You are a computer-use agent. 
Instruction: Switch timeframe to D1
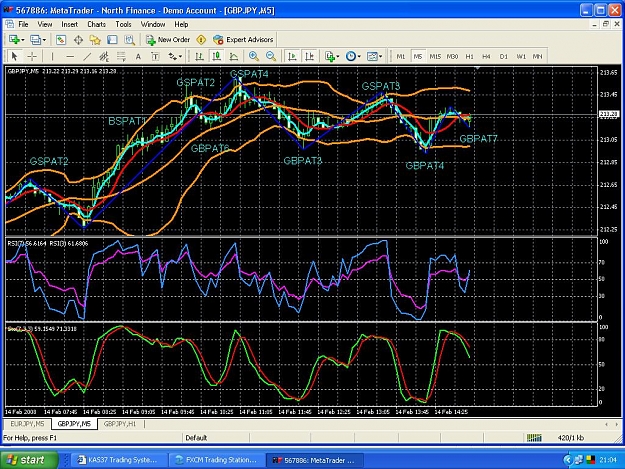tap(504, 56)
